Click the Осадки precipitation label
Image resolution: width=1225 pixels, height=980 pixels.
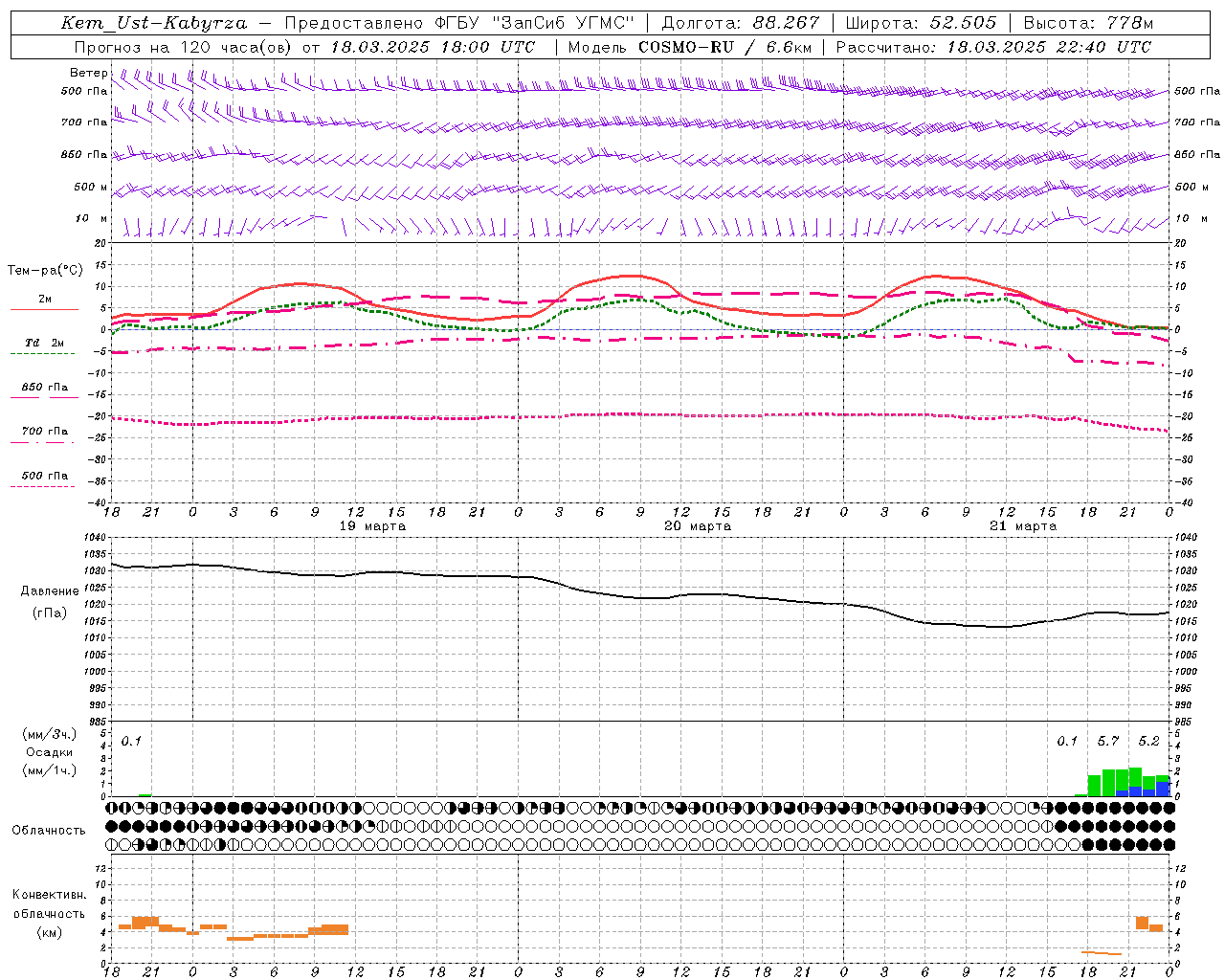click(x=50, y=752)
